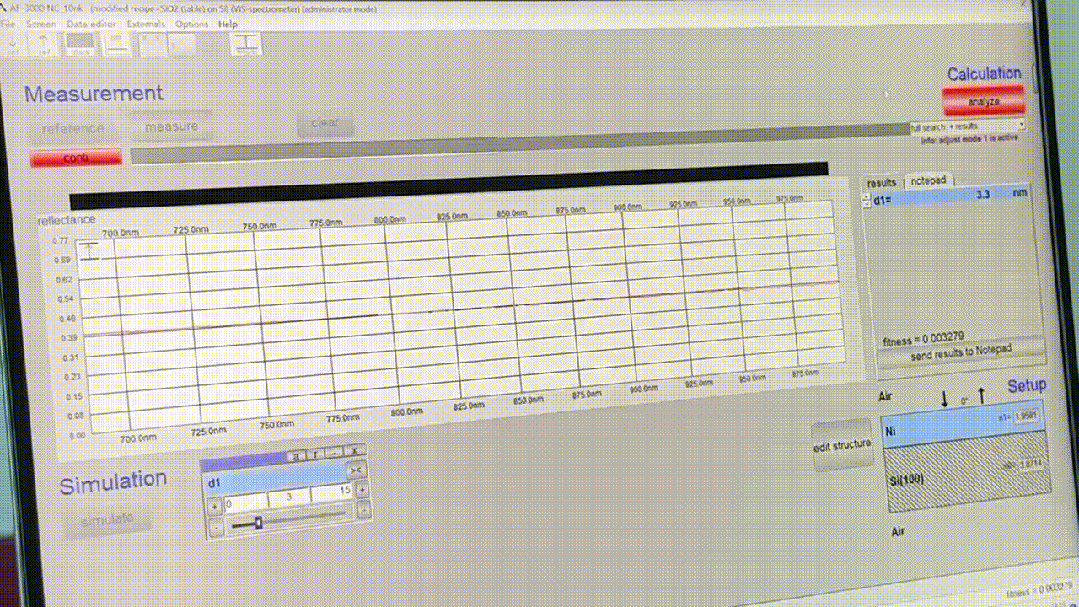Click the d1 maximum value field showing 15
1079x607 pixels.
pyautogui.click(x=332, y=492)
